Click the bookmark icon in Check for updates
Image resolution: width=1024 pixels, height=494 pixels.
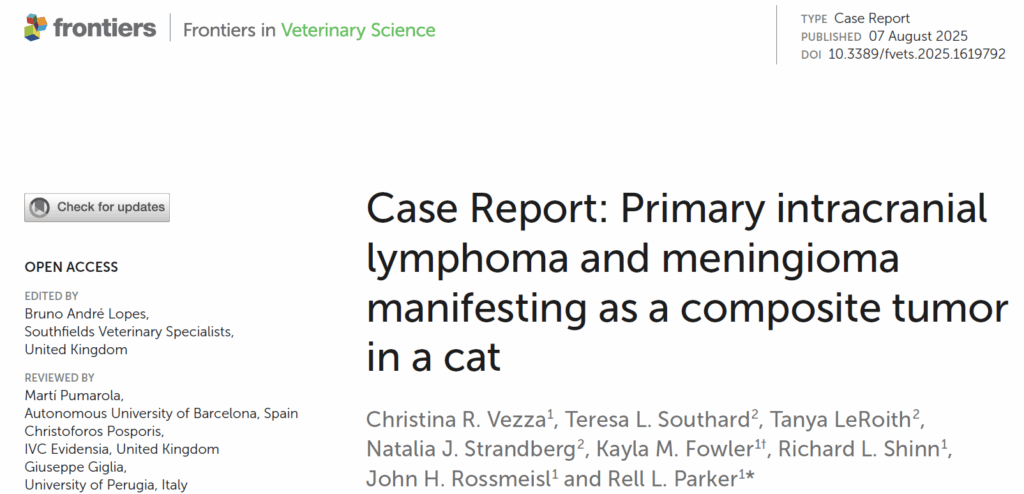pos(40,207)
